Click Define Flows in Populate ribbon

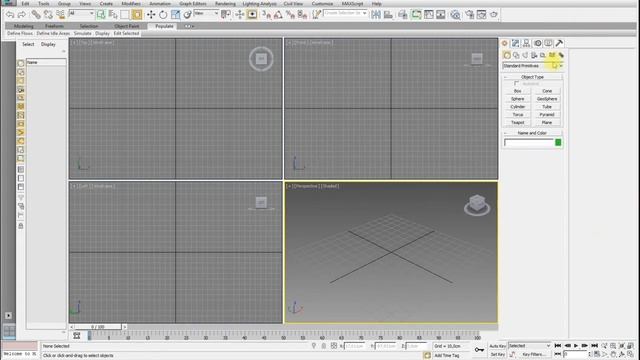click(x=20, y=33)
